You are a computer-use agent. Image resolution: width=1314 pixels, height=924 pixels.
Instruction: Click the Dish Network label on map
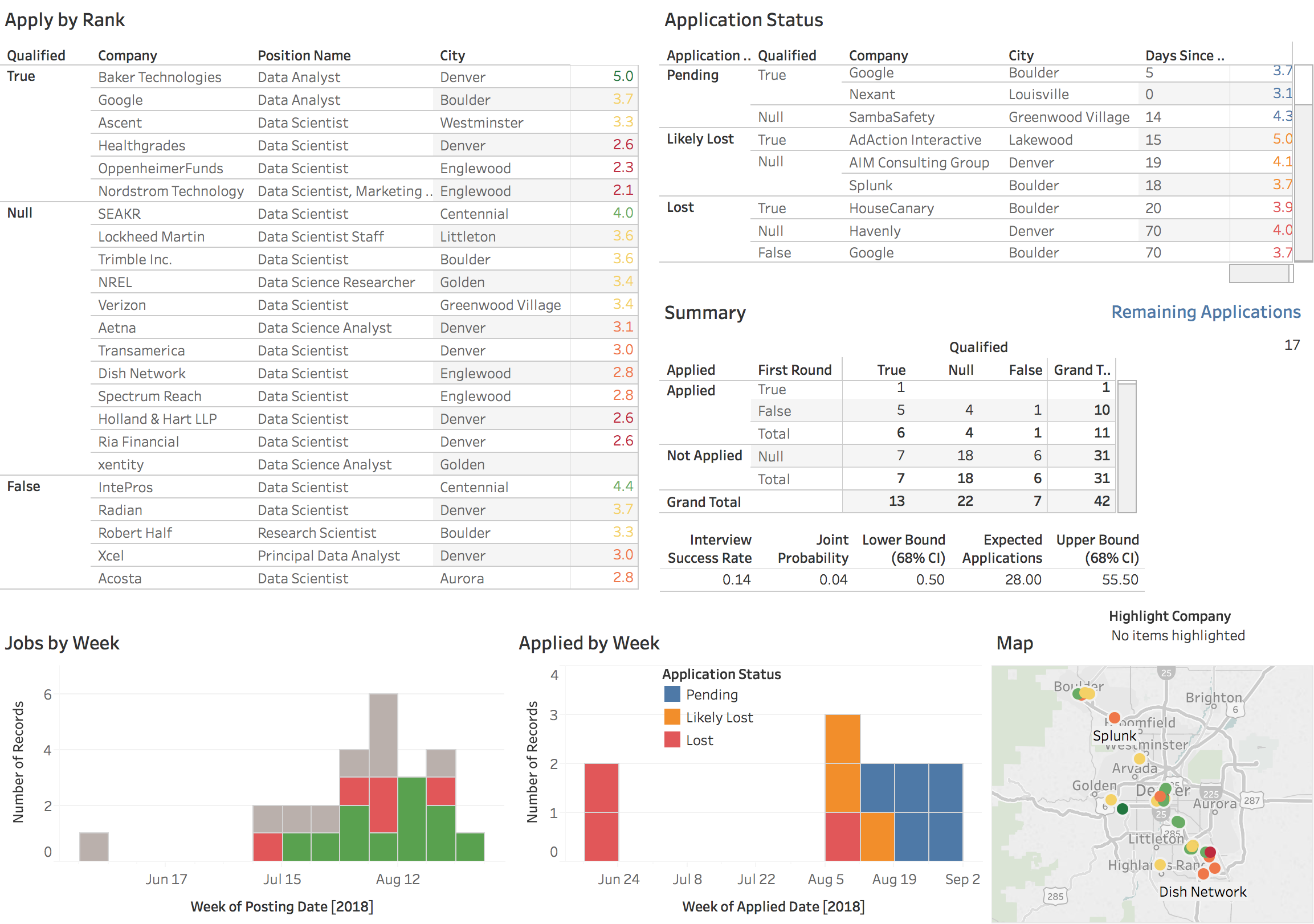tap(1202, 892)
